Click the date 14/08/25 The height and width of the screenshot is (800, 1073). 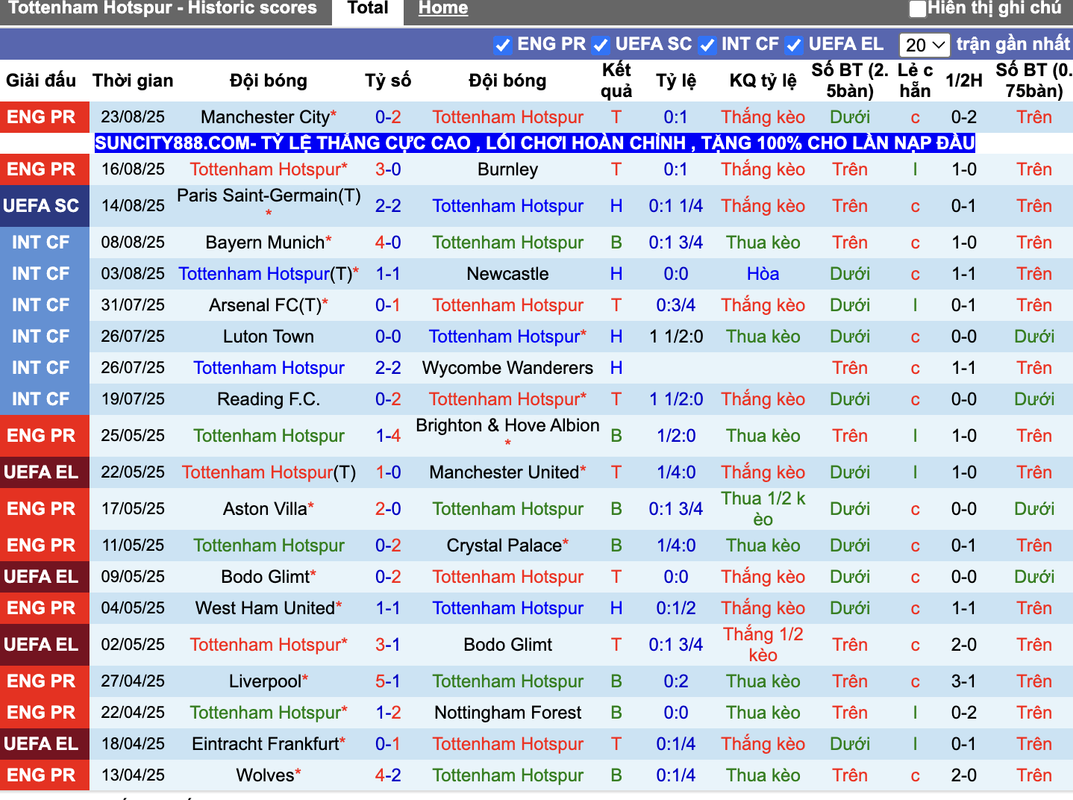pyautogui.click(x=133, y=206)
